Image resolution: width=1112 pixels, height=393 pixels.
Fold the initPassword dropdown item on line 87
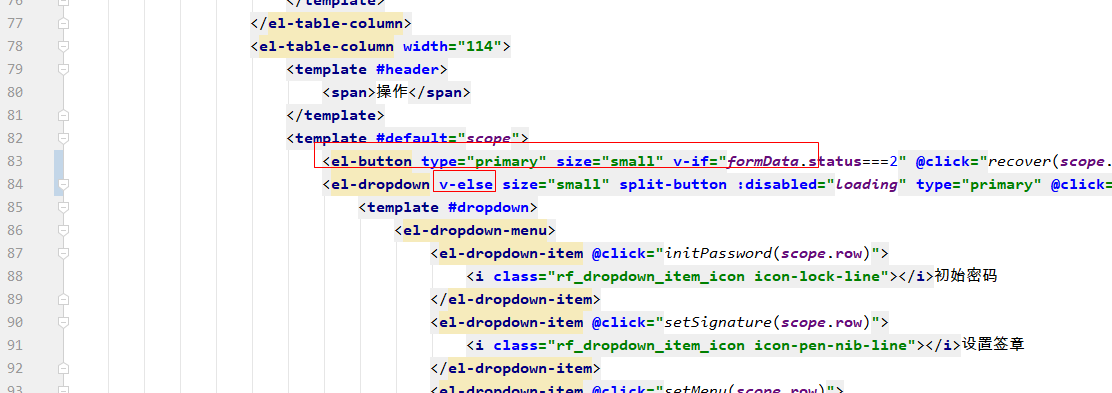tap(64, 253)
